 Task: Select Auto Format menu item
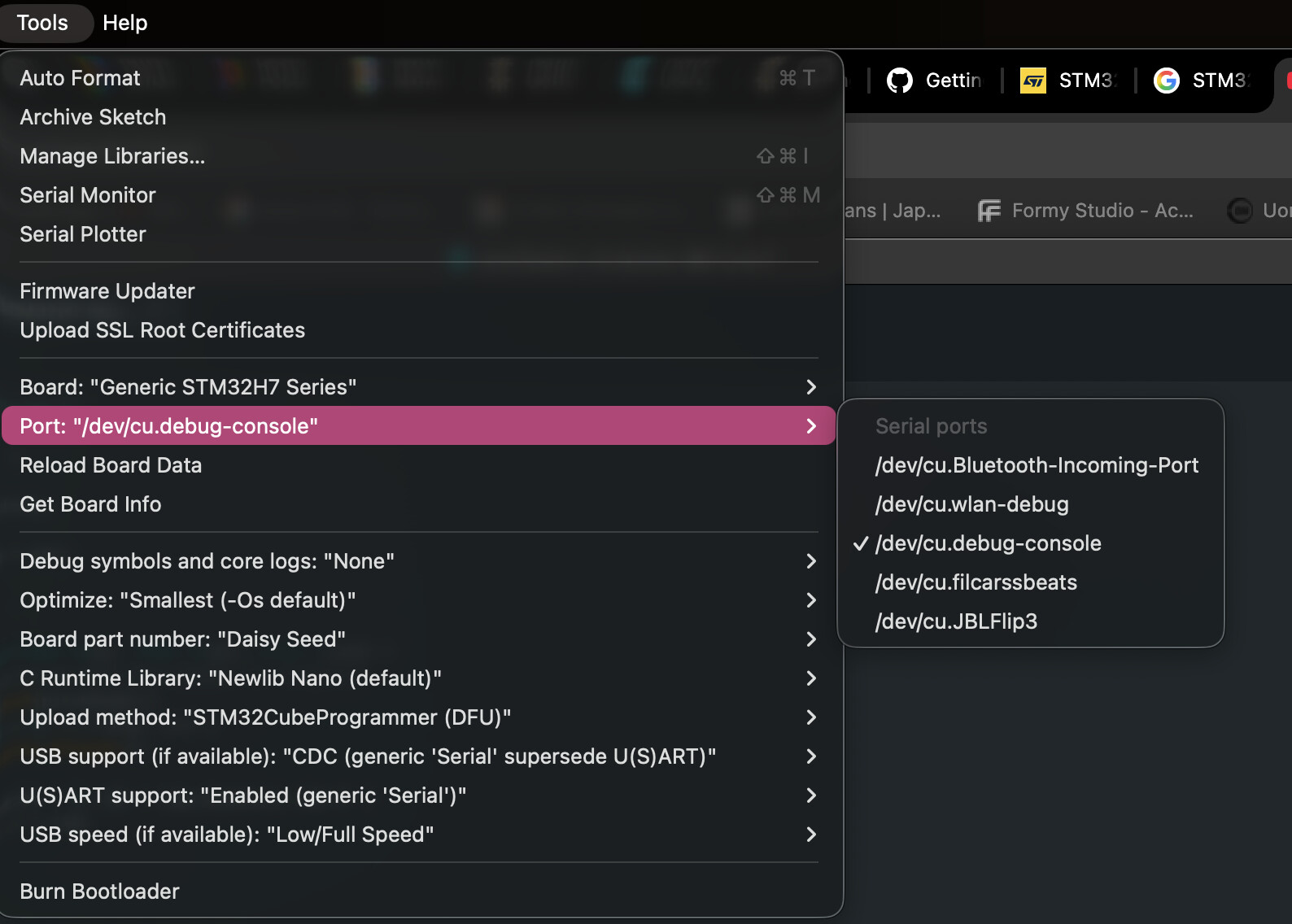(80, 78)
